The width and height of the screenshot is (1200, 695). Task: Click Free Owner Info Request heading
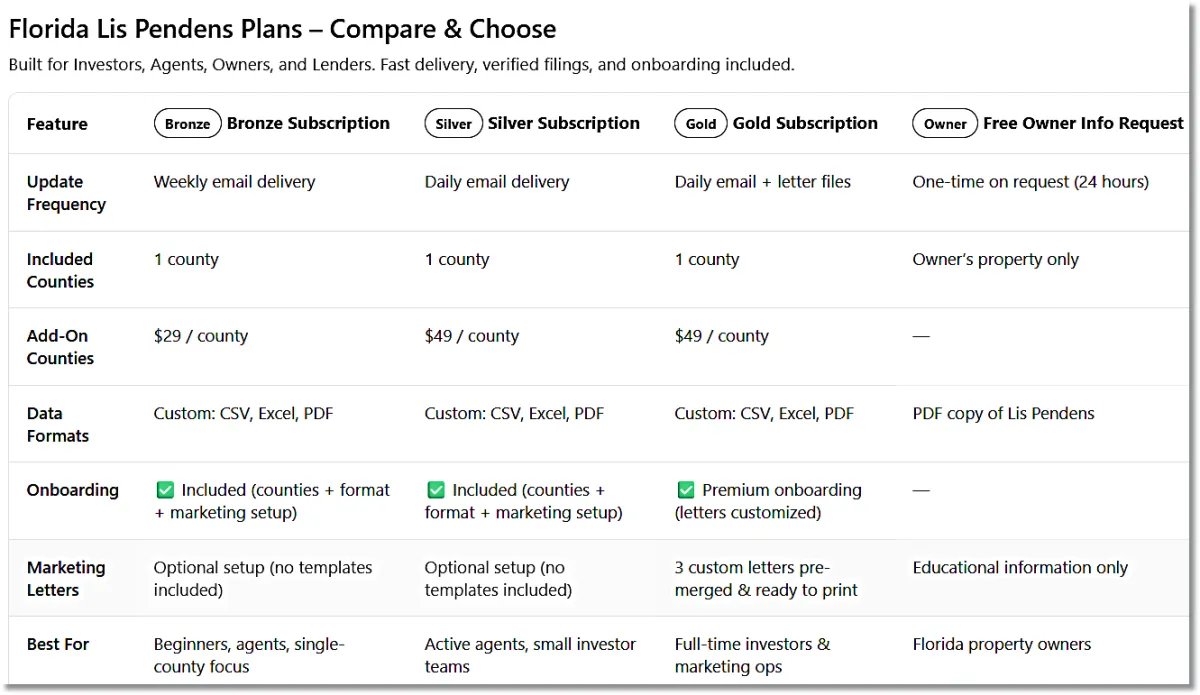[1083, 123]
